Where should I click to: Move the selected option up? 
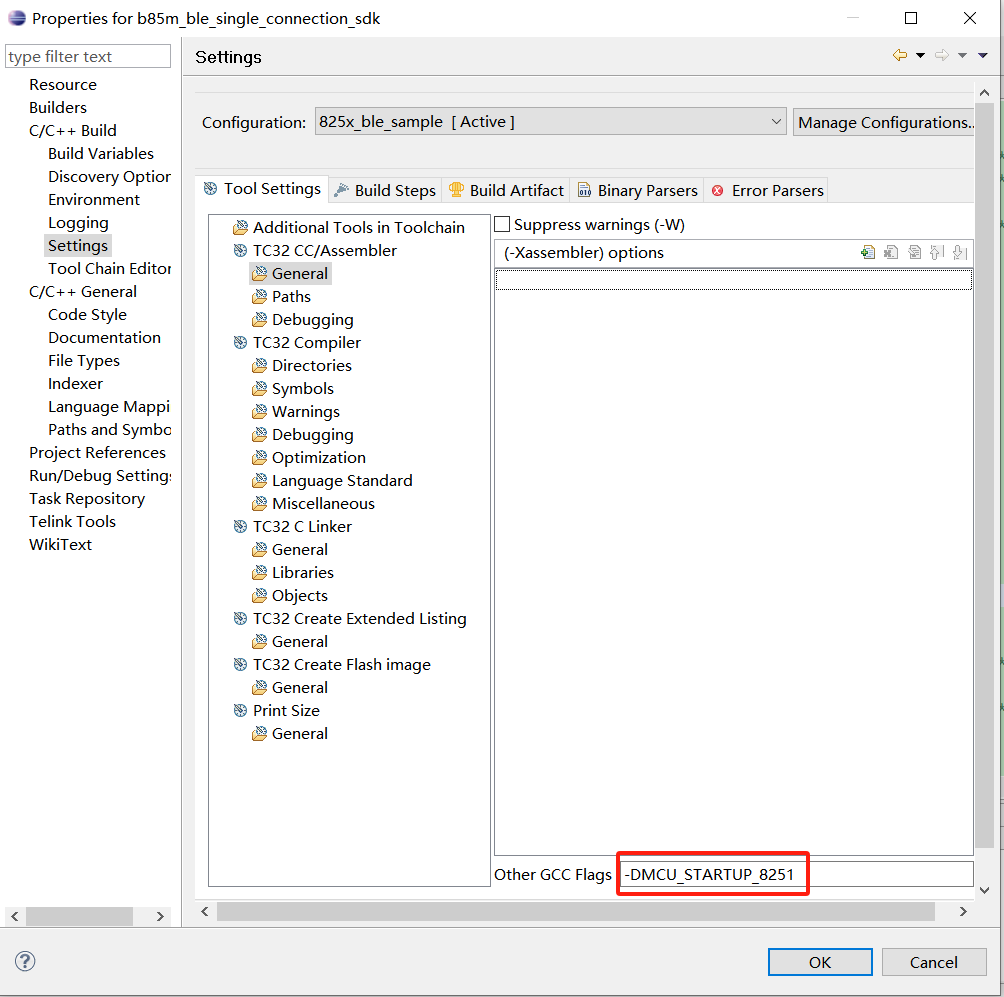[938, 252]
